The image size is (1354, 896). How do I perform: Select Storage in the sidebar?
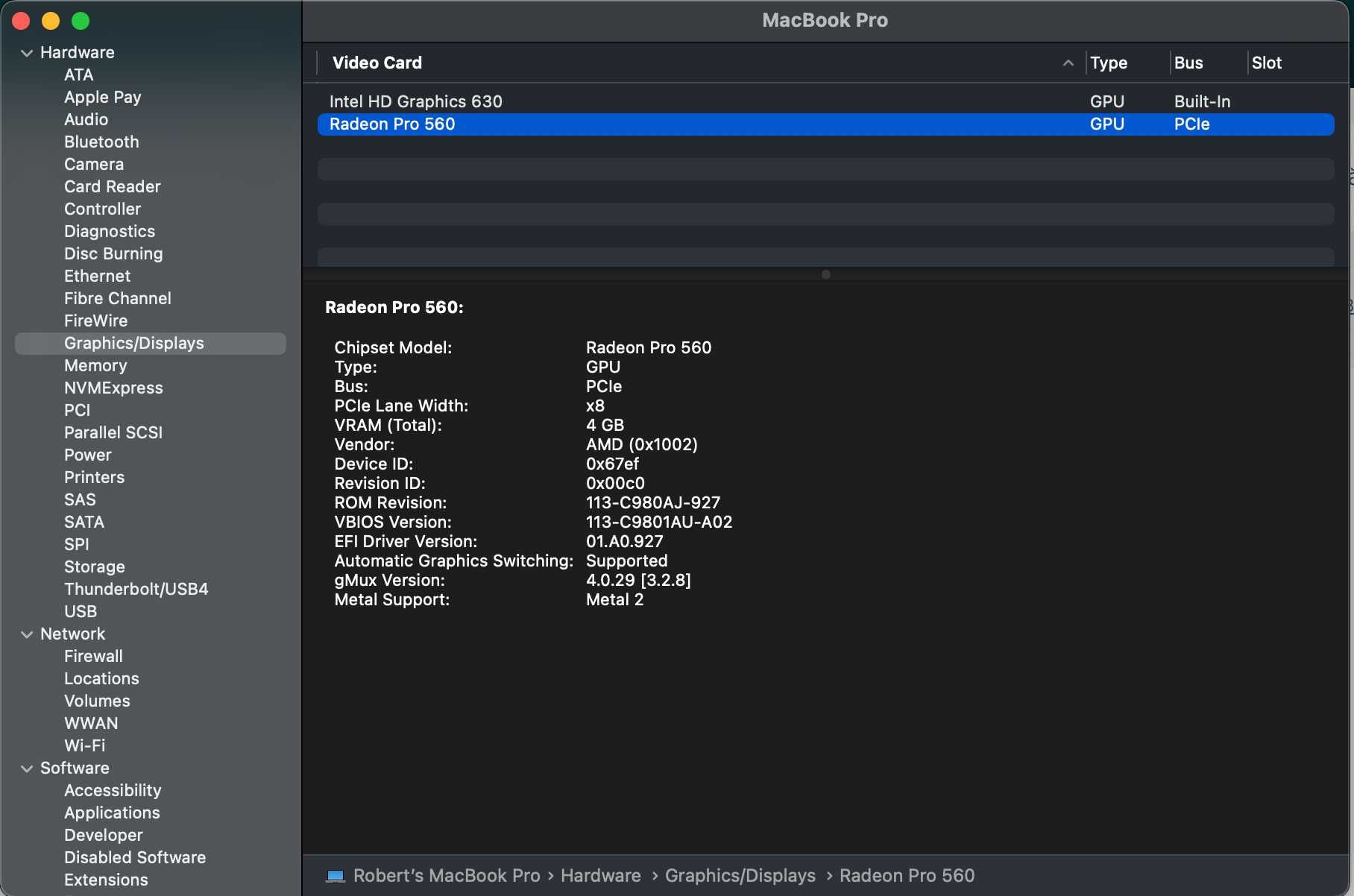pyautogui.click(x=94, y=567)
